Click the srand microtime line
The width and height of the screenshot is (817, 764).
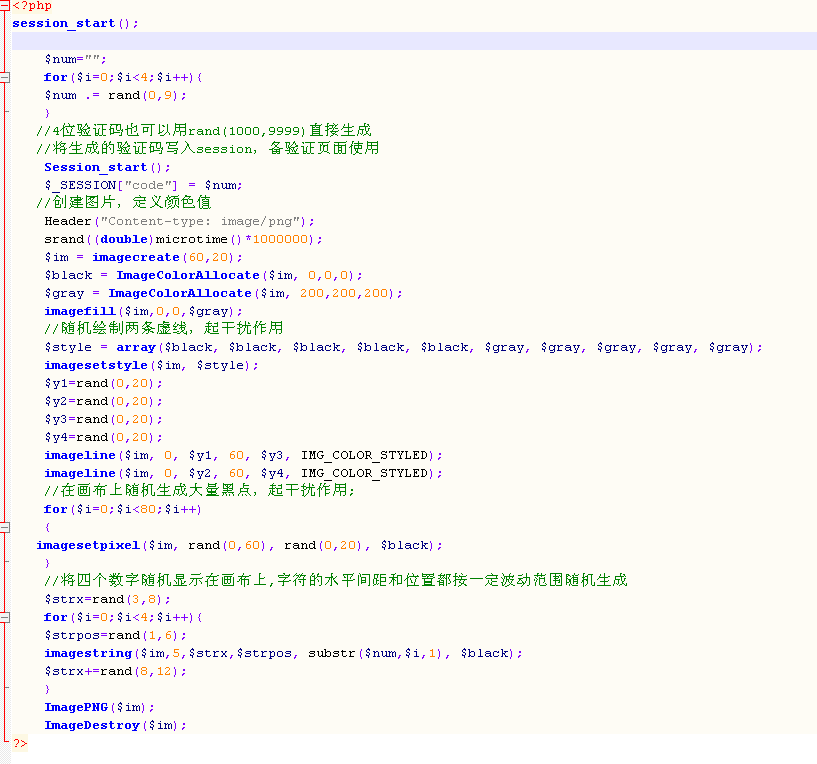pos(183,239)
